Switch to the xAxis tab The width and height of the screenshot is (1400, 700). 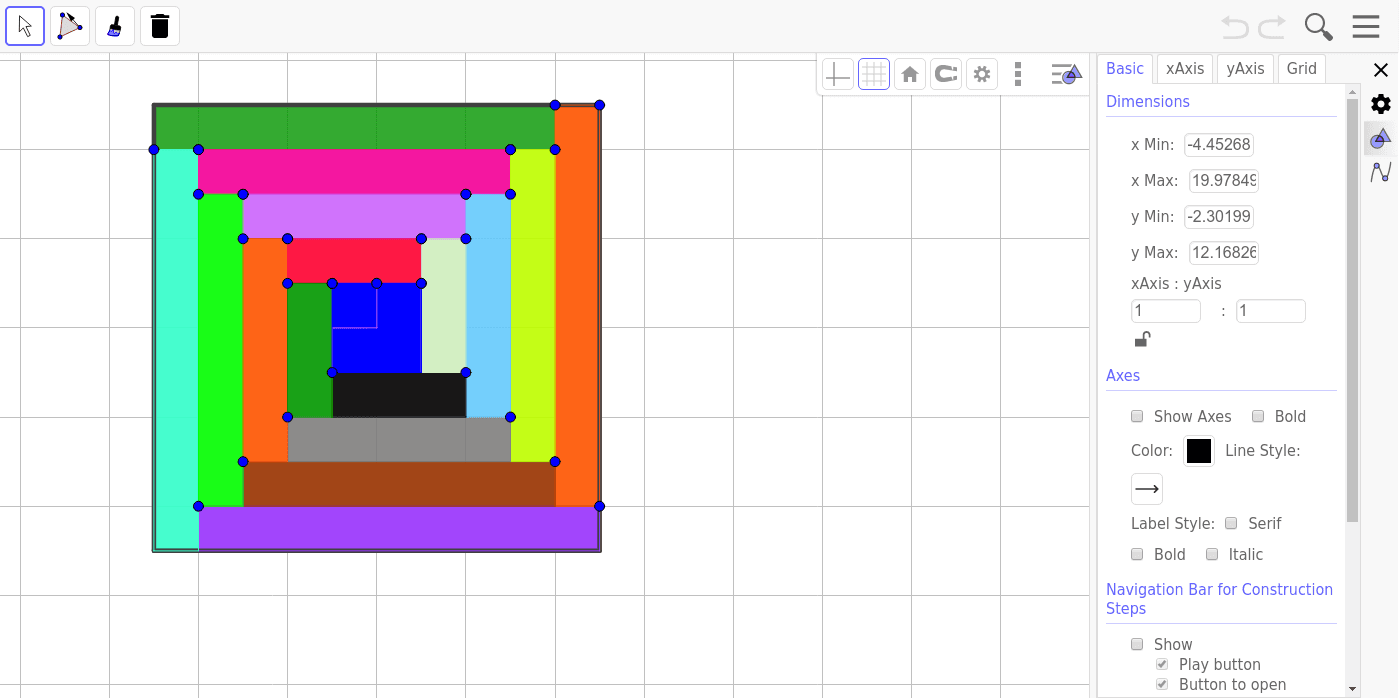point(1185,68)
